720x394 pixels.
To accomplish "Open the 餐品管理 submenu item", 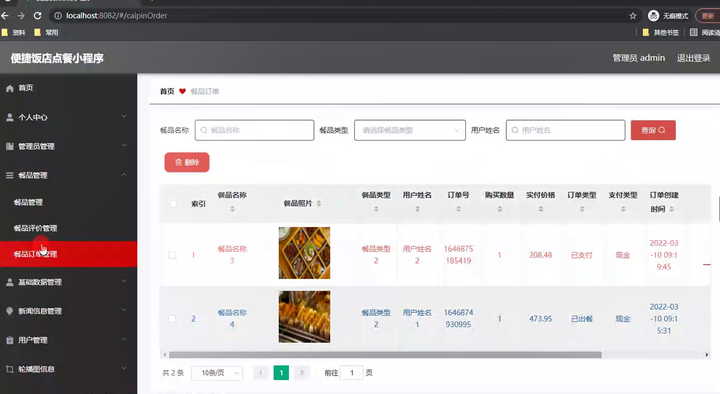I will tap(68, 202).
